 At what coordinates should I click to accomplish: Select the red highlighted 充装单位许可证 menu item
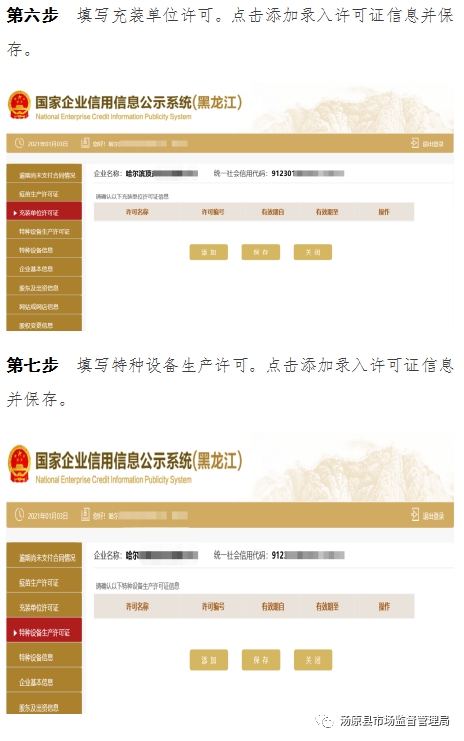pyautogui.click(x=44, y=212)
